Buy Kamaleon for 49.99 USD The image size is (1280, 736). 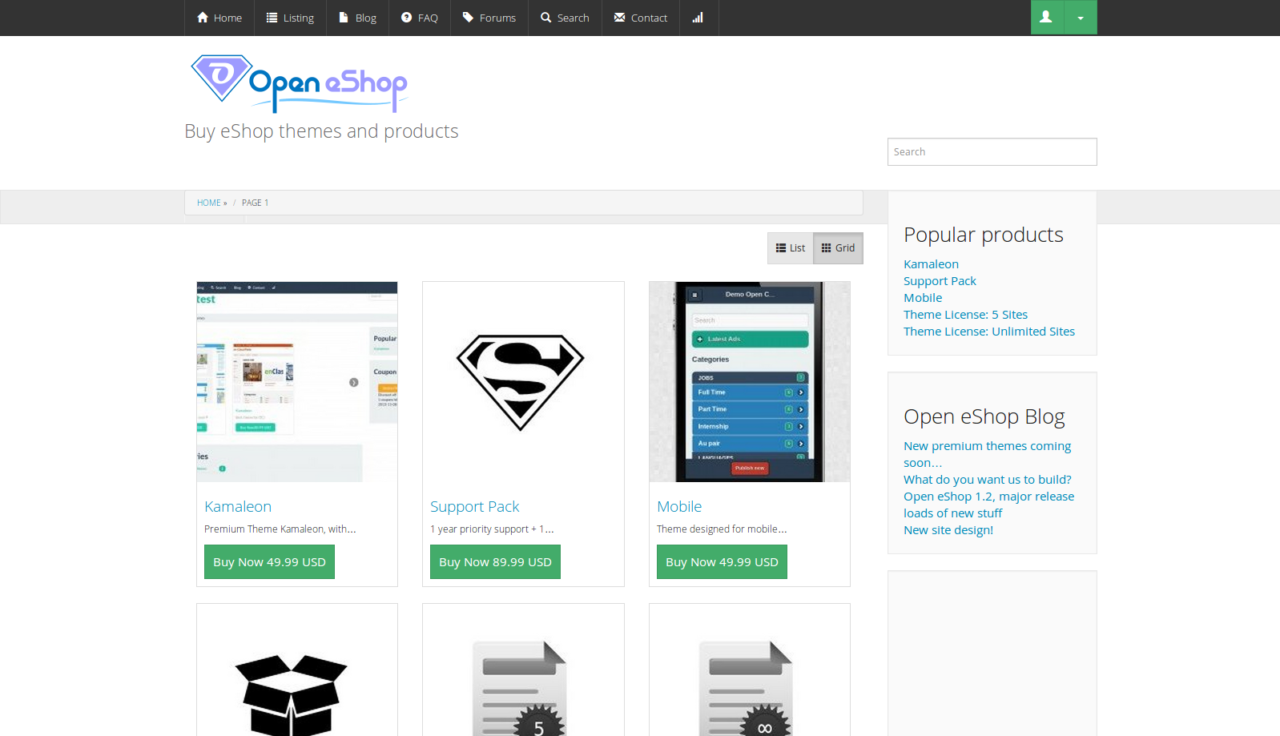[269, 562]
